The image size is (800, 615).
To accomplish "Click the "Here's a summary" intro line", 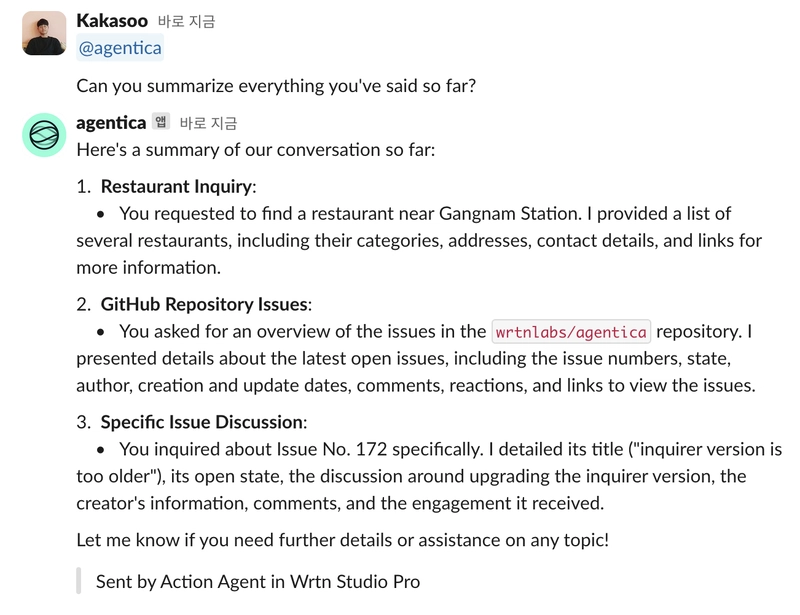I will pos(256,150).
